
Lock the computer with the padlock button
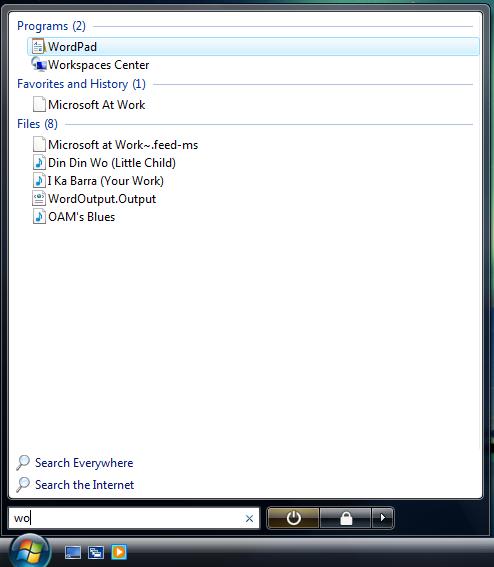click(346, 518)
